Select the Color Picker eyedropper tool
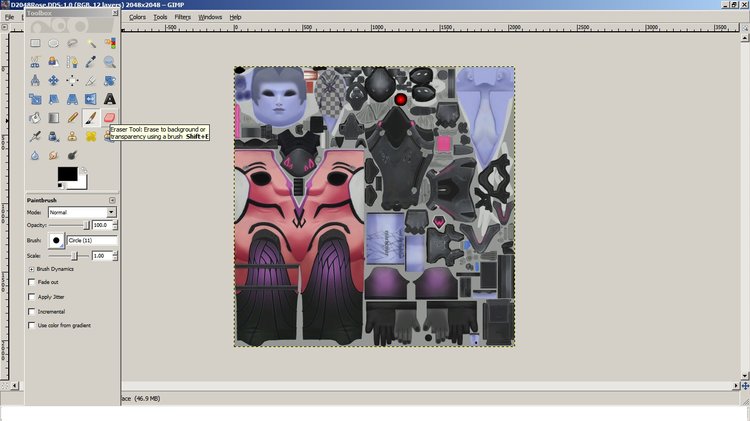 click(x=91, y=62)
